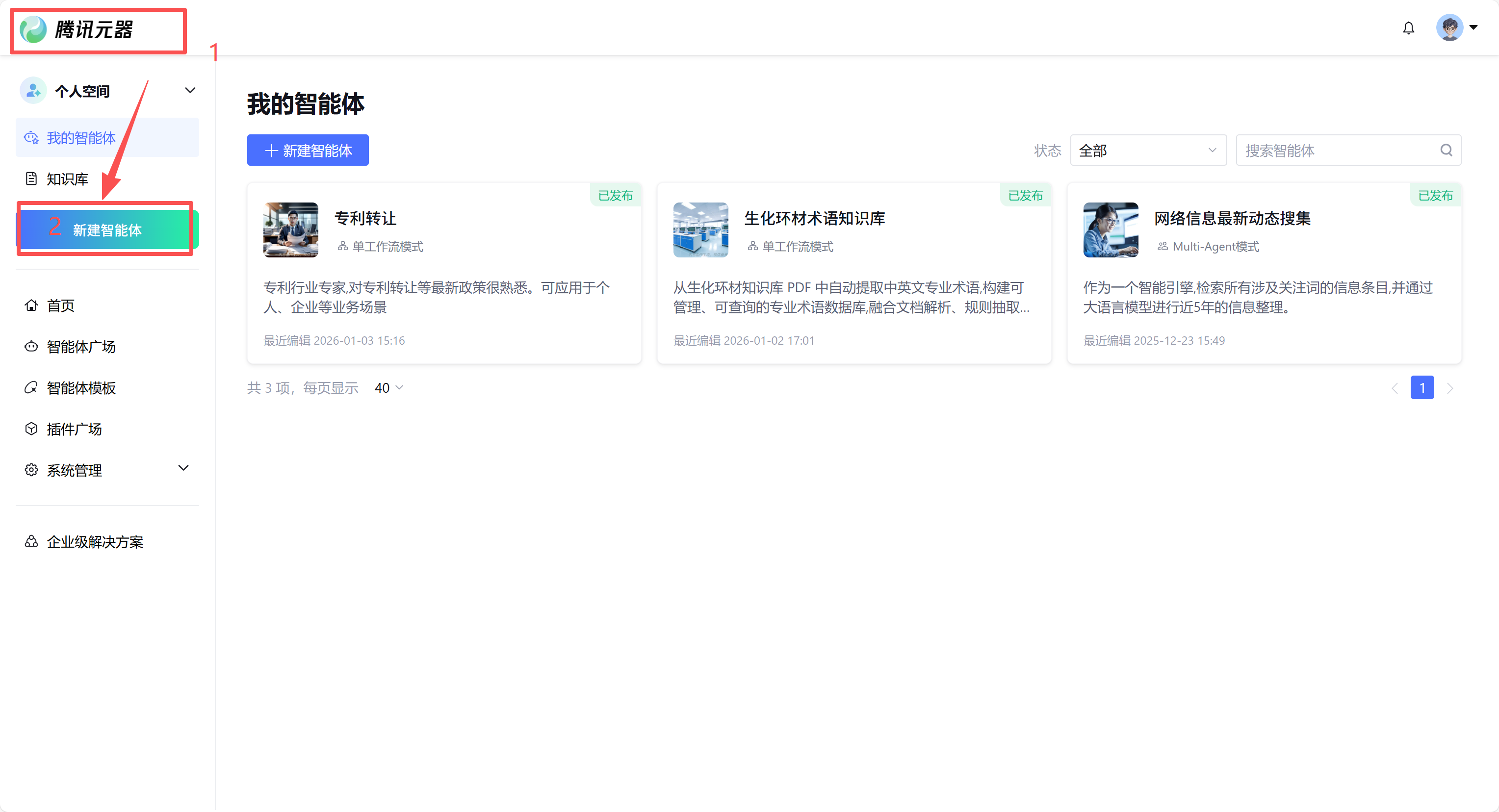Open 智能体模板 templates page
This screenshot has width=1499, height=812.
(81, 388)
